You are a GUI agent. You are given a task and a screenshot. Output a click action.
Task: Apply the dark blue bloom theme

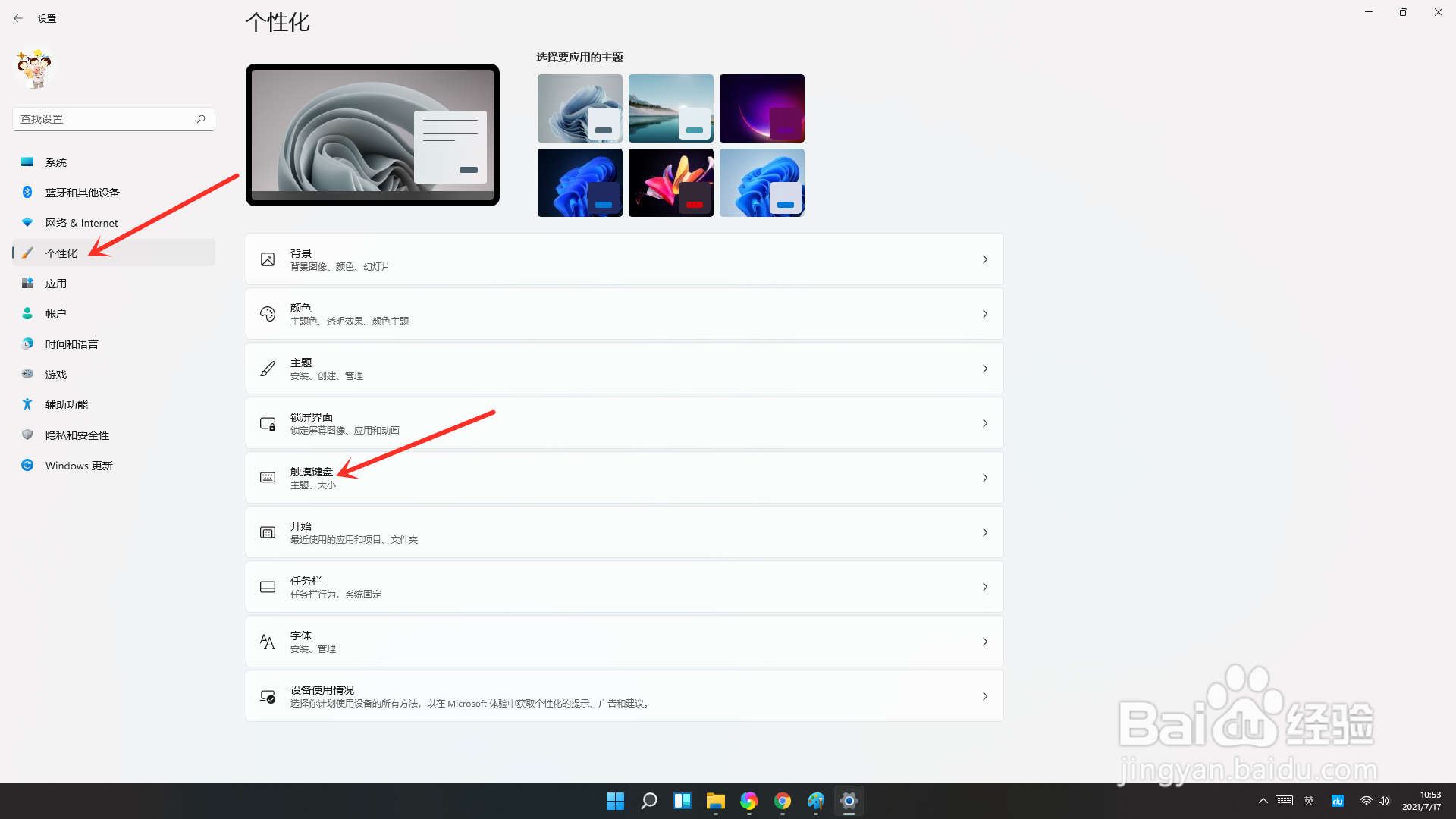579,183
